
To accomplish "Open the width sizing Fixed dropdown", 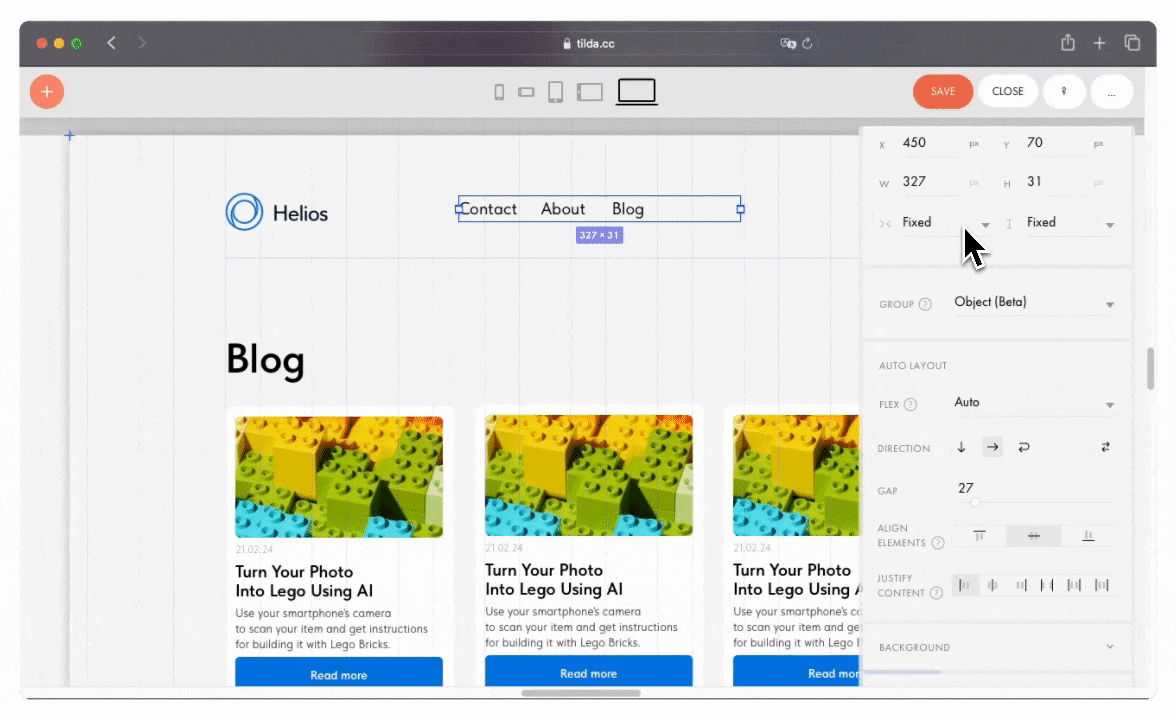I will tap(945, 223).
